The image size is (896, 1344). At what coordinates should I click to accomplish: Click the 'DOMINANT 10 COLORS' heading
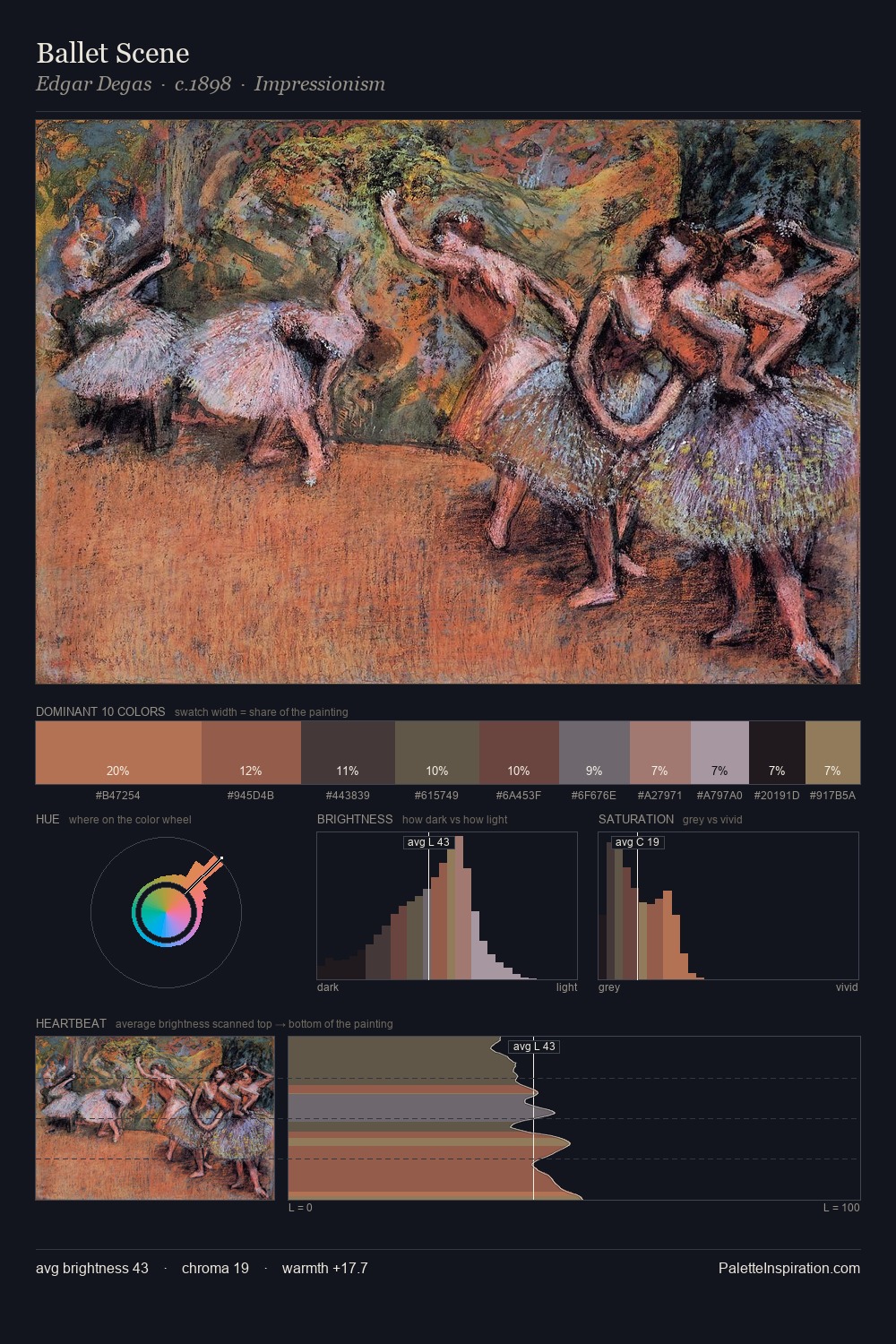click(x=100, y=711)
